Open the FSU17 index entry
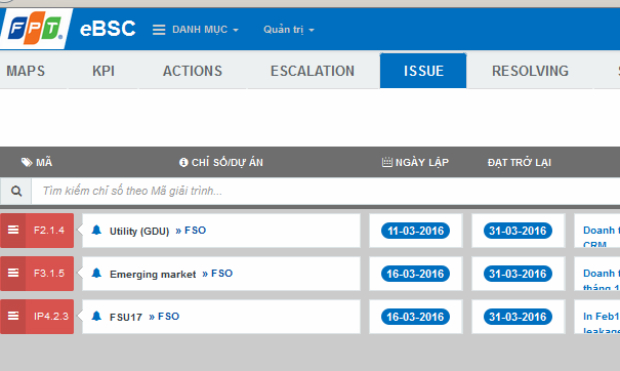 click(x=126, y=317)
